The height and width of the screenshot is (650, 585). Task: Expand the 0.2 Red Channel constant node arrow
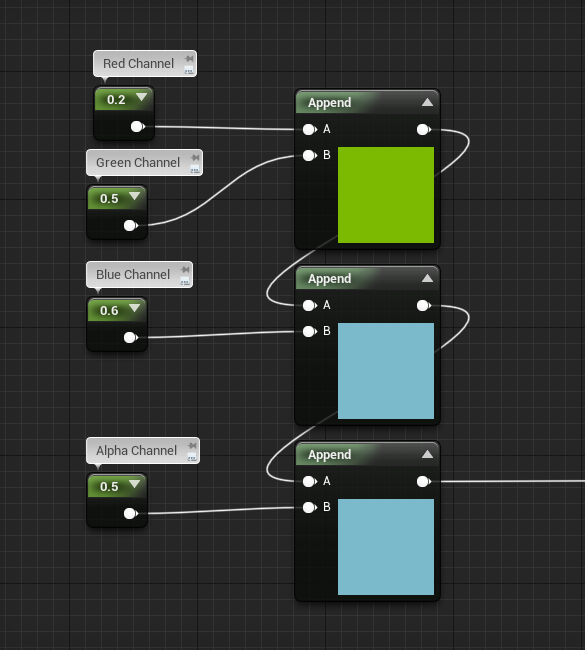141,97
